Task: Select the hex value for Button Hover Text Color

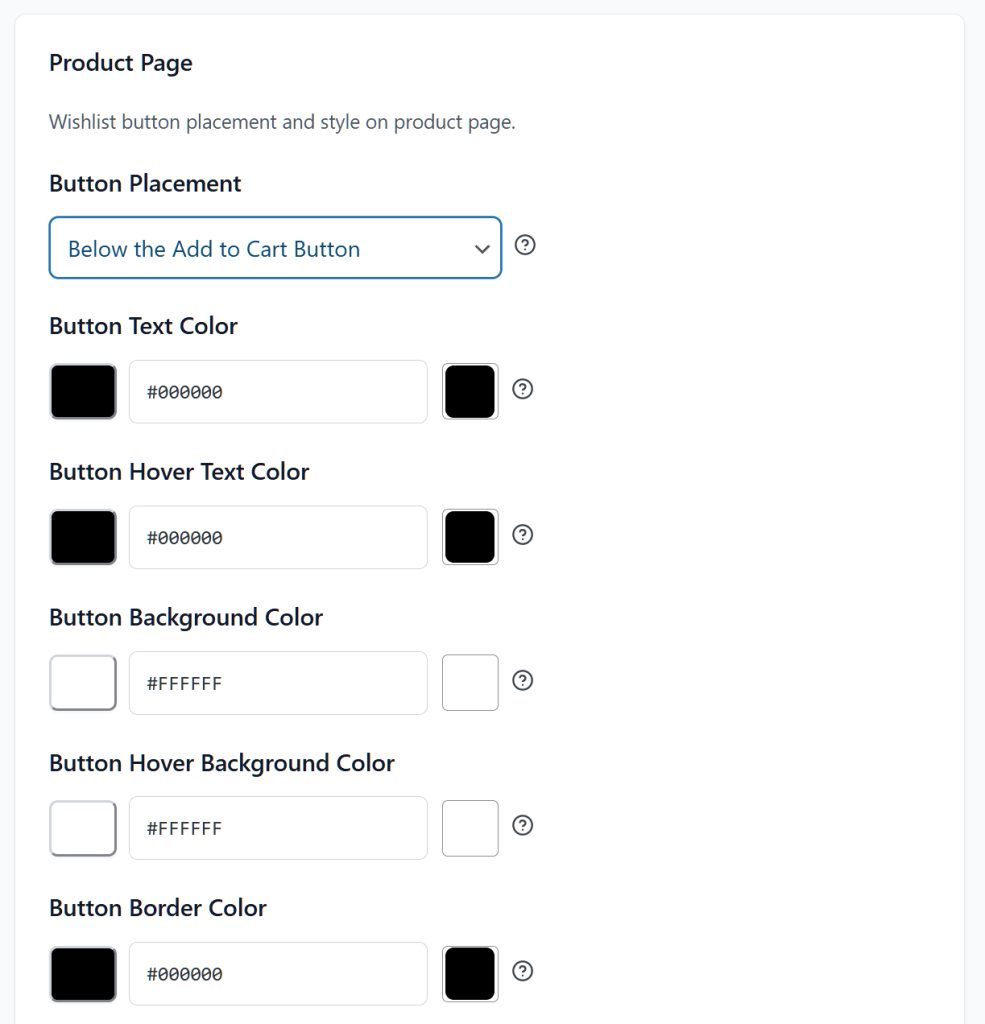Action: pyautogui.click(x=277, y=536)
